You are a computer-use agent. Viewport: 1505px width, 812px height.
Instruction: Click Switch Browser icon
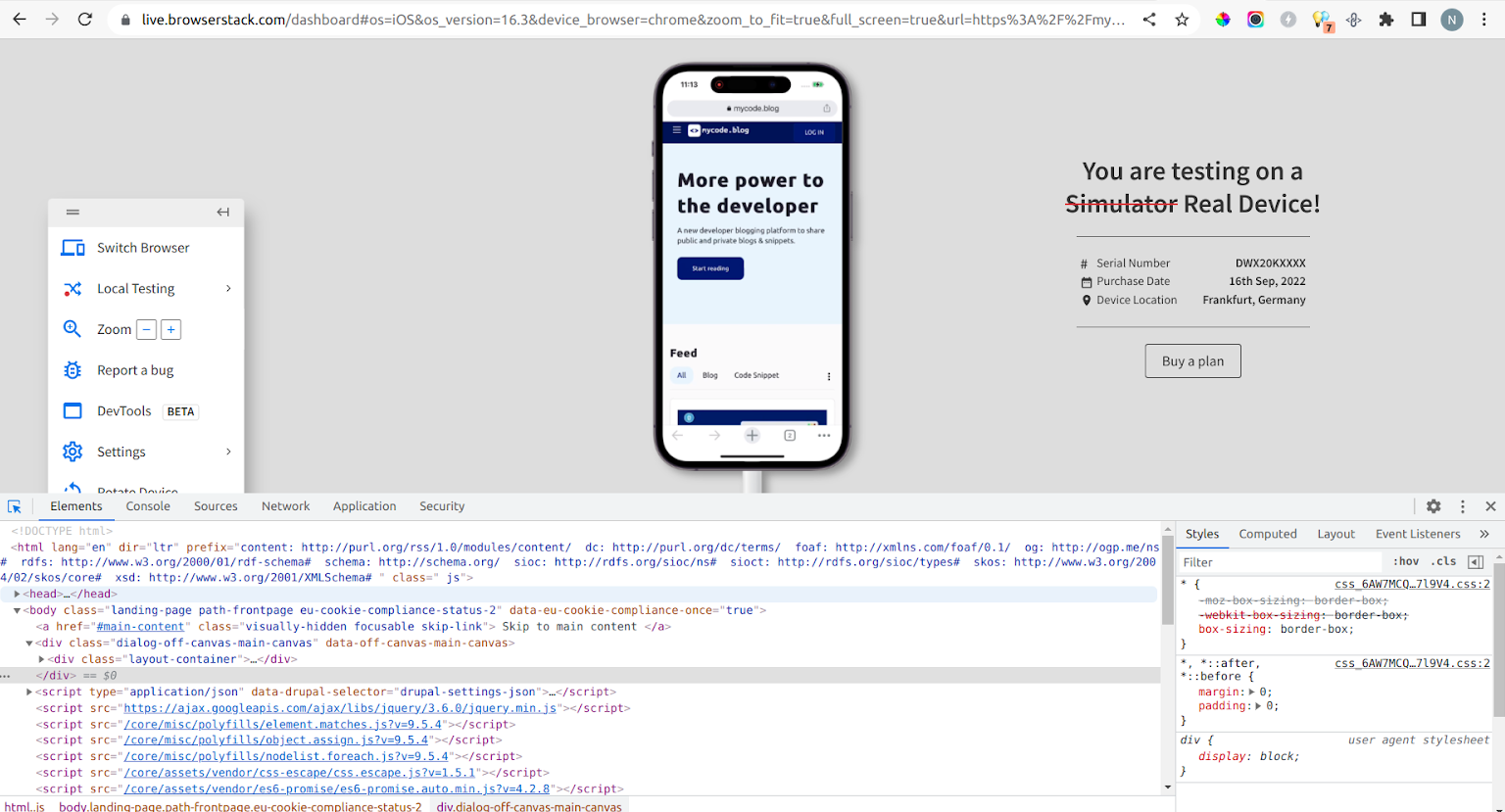point(73,248)
